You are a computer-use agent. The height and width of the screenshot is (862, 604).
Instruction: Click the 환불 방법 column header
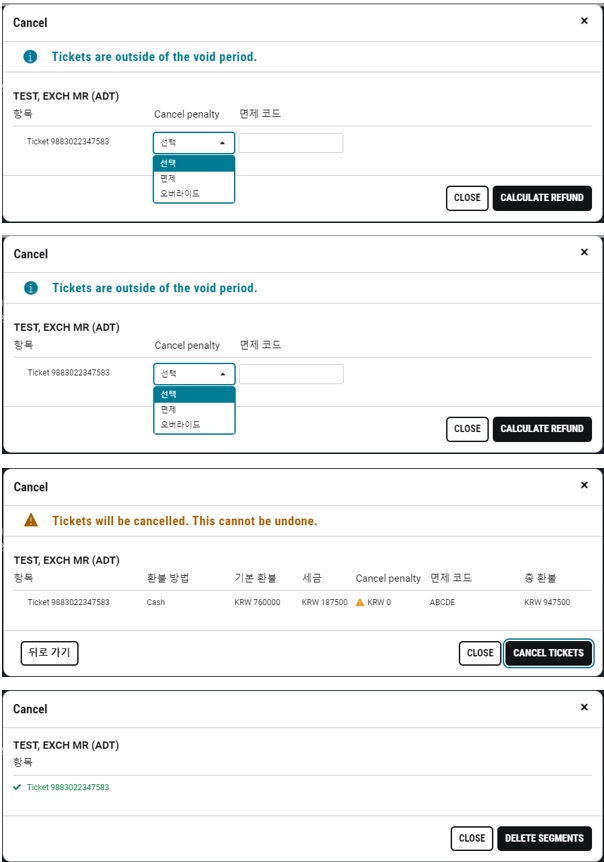pos(168,578)
